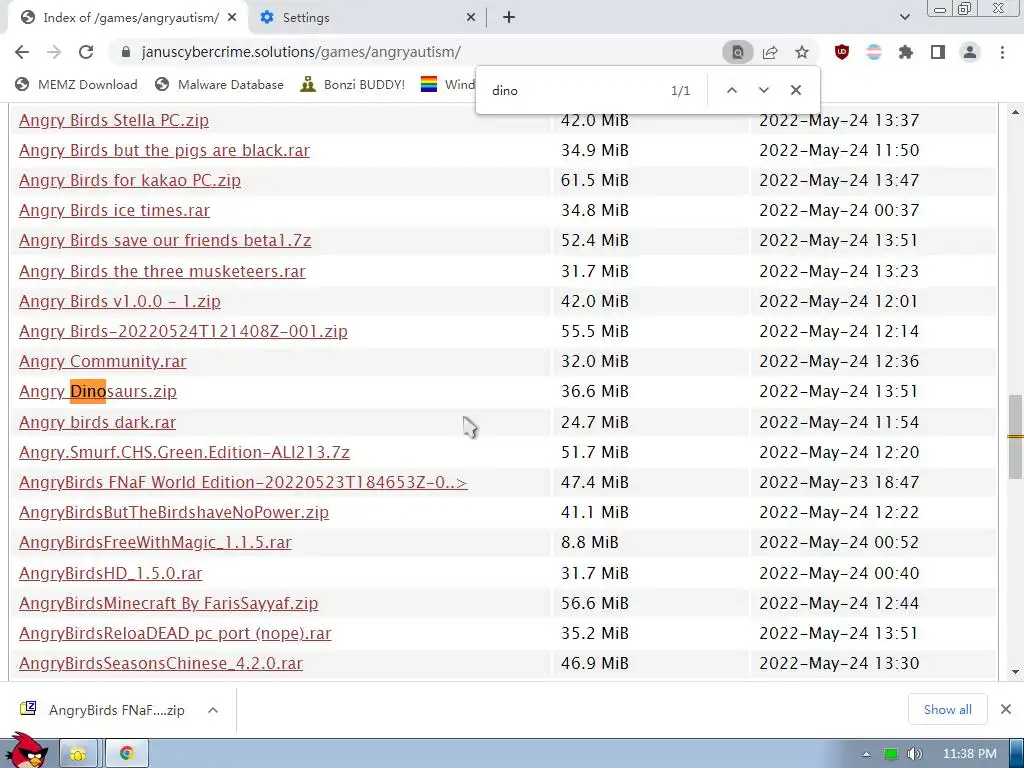Screen dimensions: 1024x768
Task: Bookmark this page with the star
Action: [802, 52]
